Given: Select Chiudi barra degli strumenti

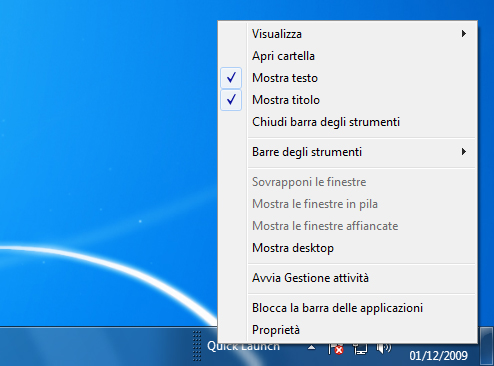Looking at the screenshot, I should [347, 122].
